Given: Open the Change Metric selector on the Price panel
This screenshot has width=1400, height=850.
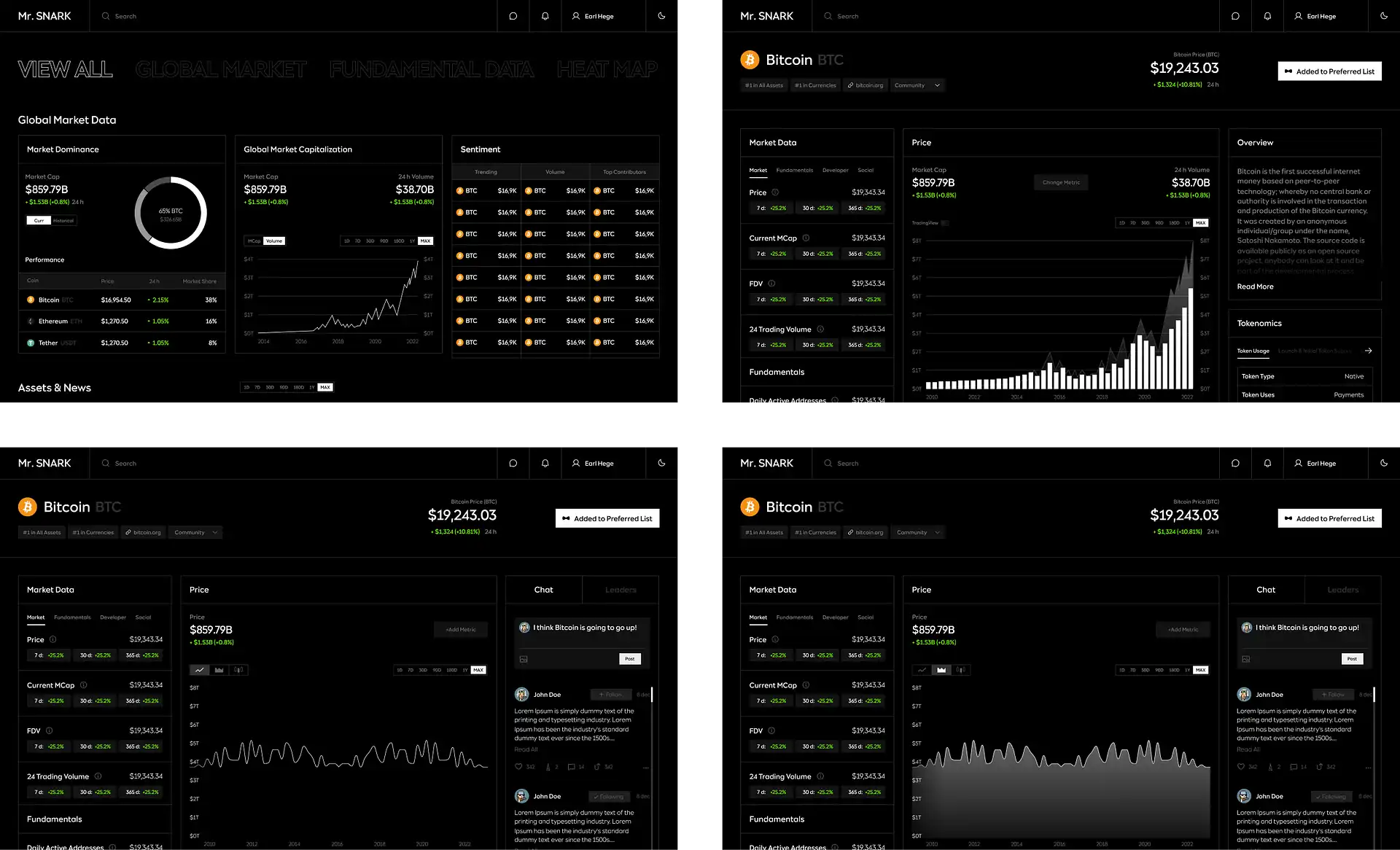Looking at the screenshot, I should point(1061,182).
